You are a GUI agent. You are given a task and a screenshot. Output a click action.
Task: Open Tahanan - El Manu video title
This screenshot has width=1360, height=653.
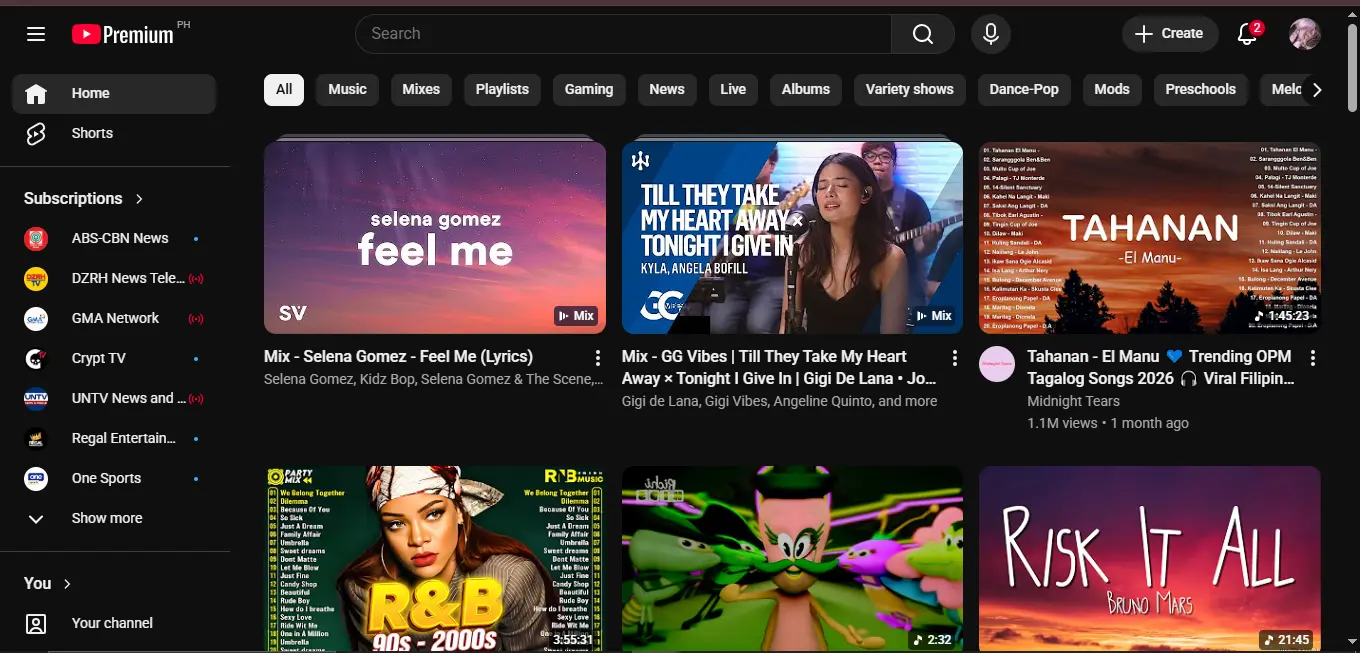[x=1161, y=368]
